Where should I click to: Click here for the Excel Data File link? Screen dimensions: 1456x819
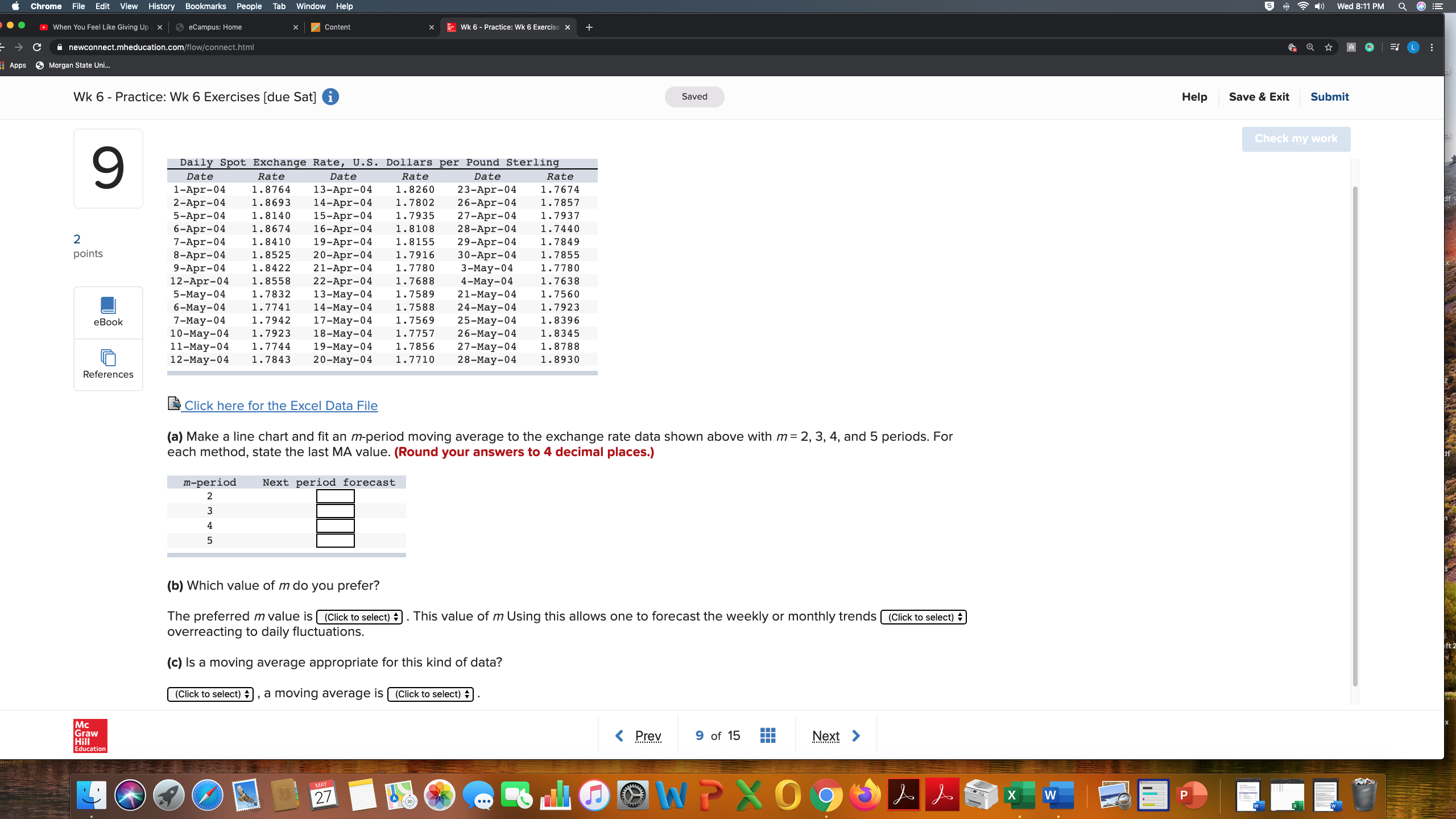[280, 406]
